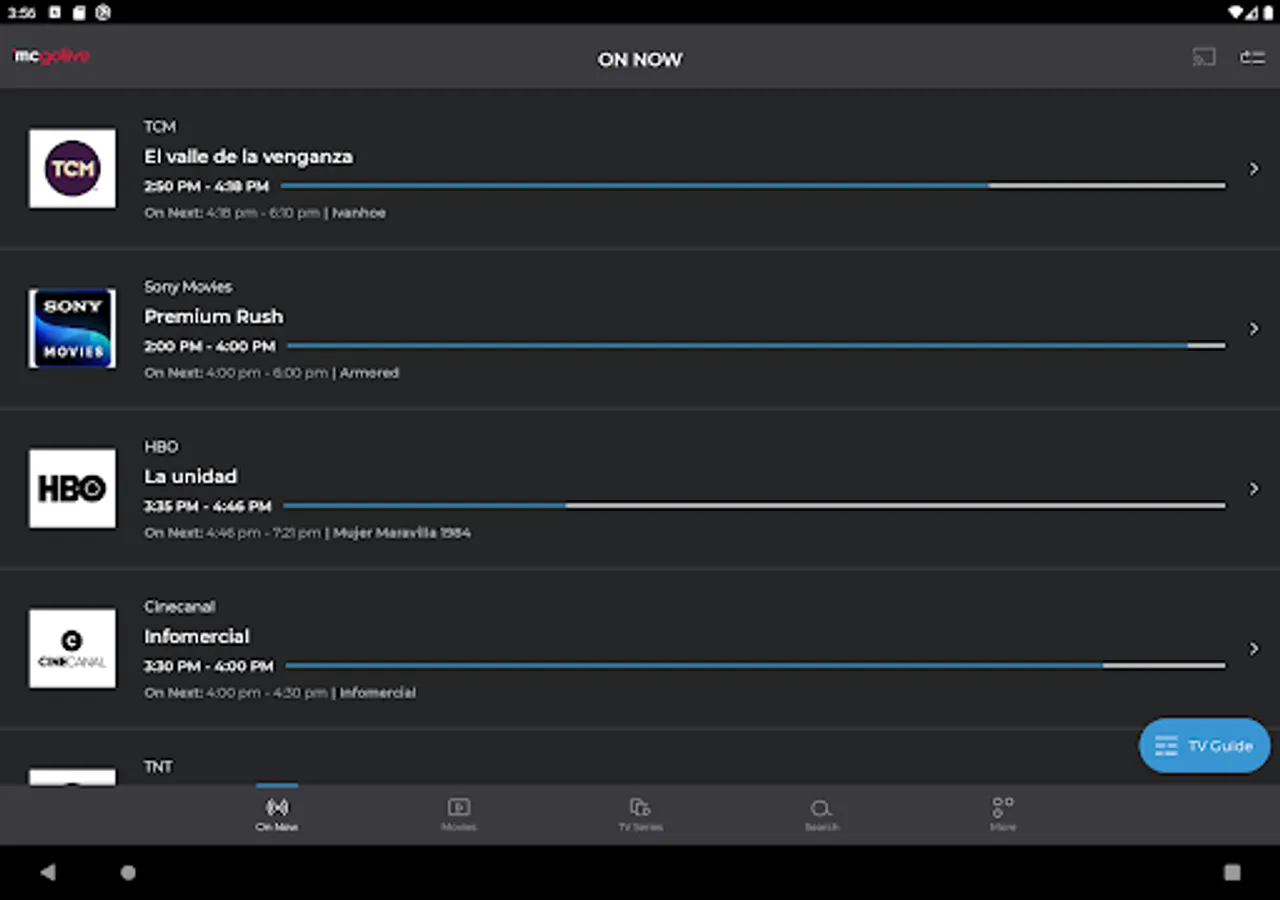Switch to the On Now tab

pyautogui.click(x=277, y=814)
